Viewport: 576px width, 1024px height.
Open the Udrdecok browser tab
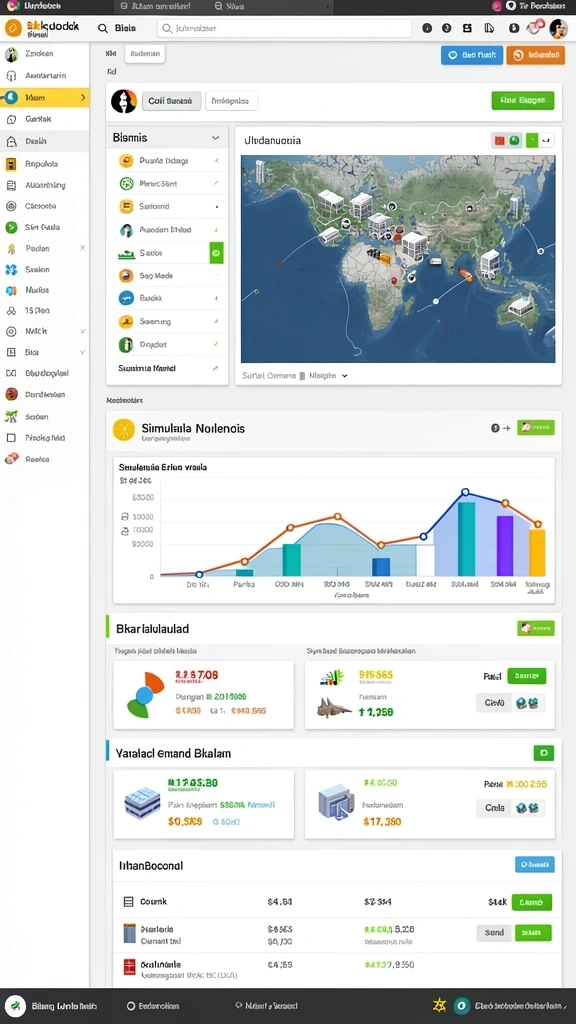[x=34, y=7]
